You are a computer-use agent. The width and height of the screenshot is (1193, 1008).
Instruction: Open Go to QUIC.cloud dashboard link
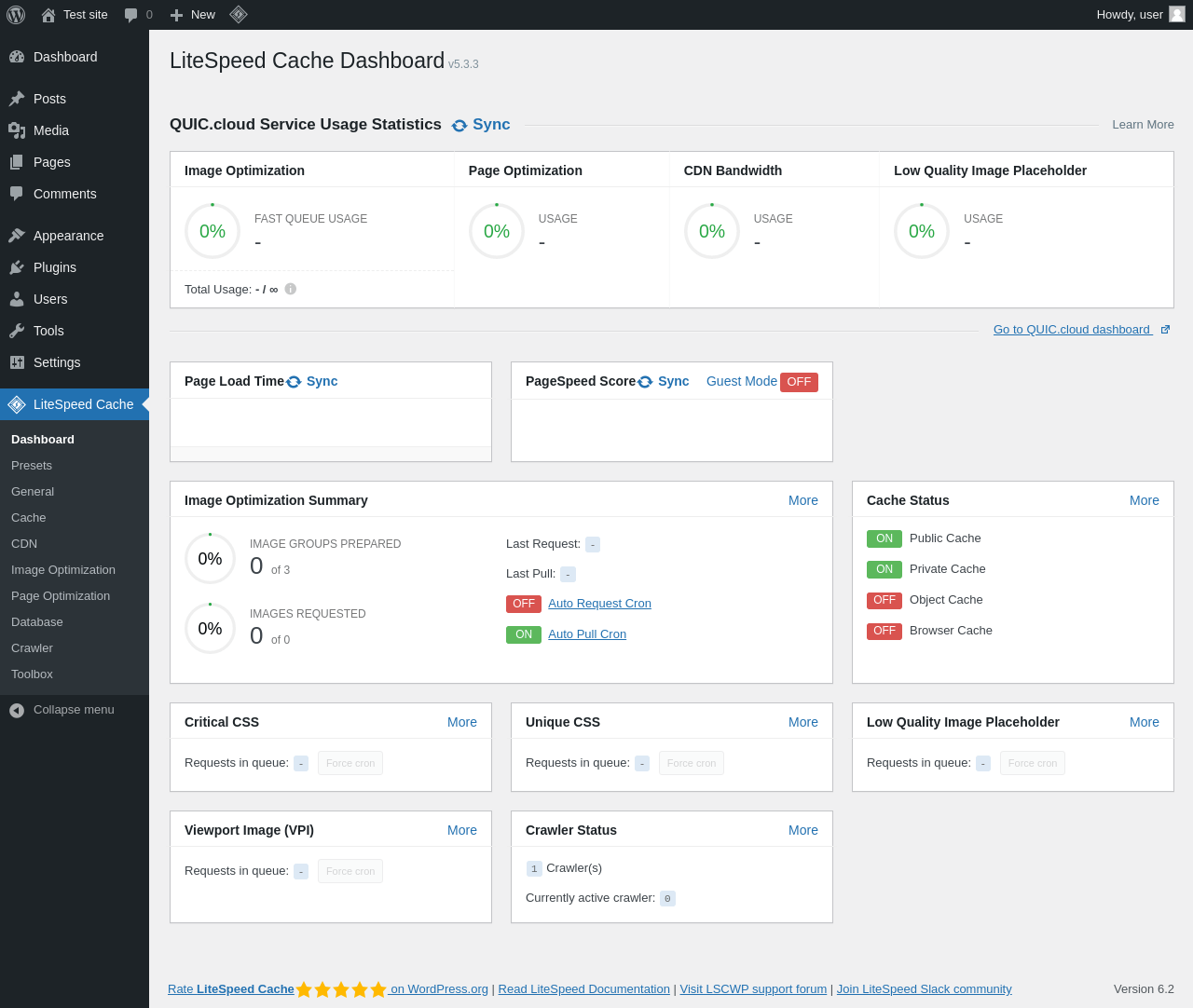tap(1072, 330)
